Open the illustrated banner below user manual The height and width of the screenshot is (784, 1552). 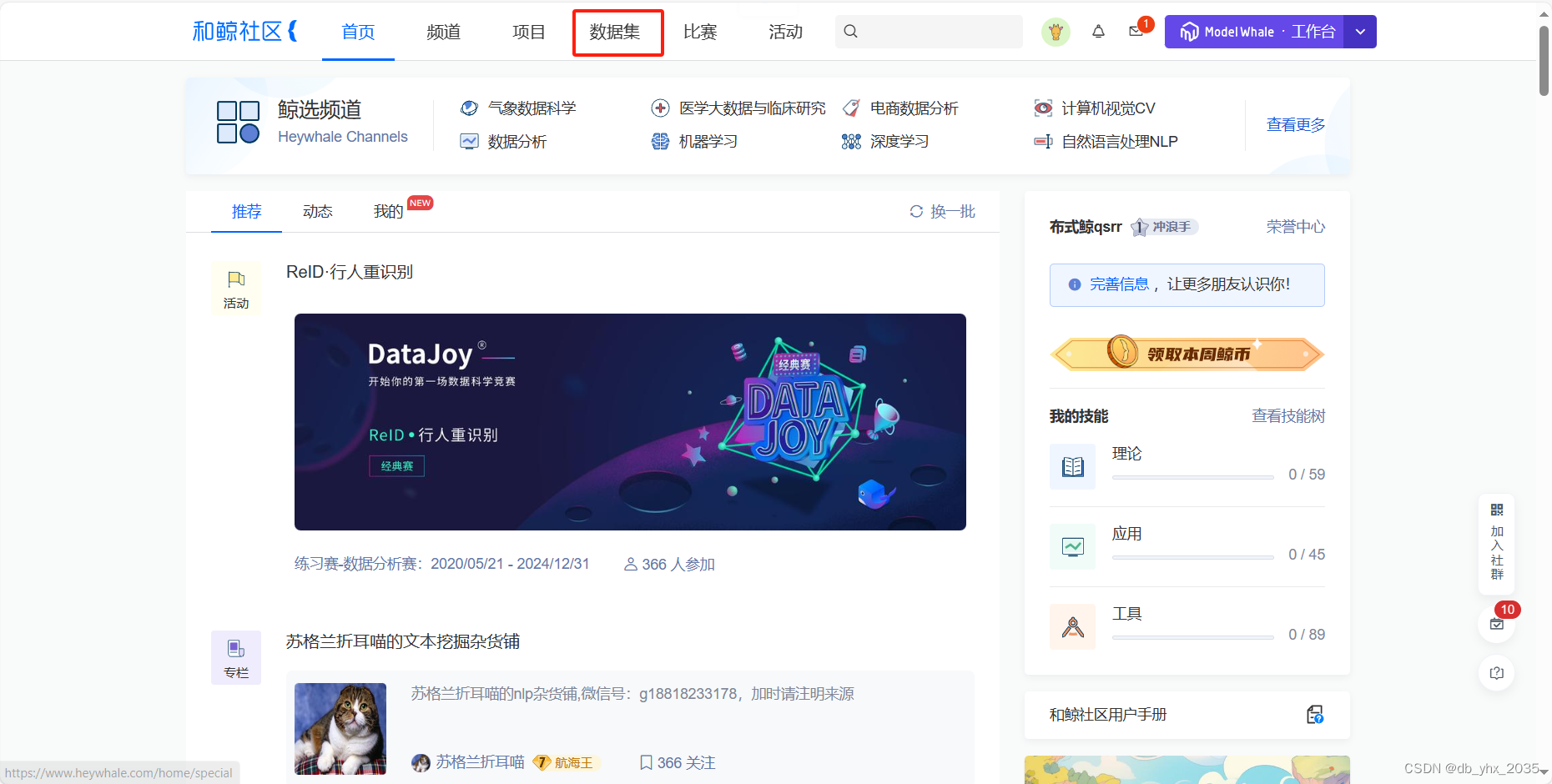[x=1187, y=770]
